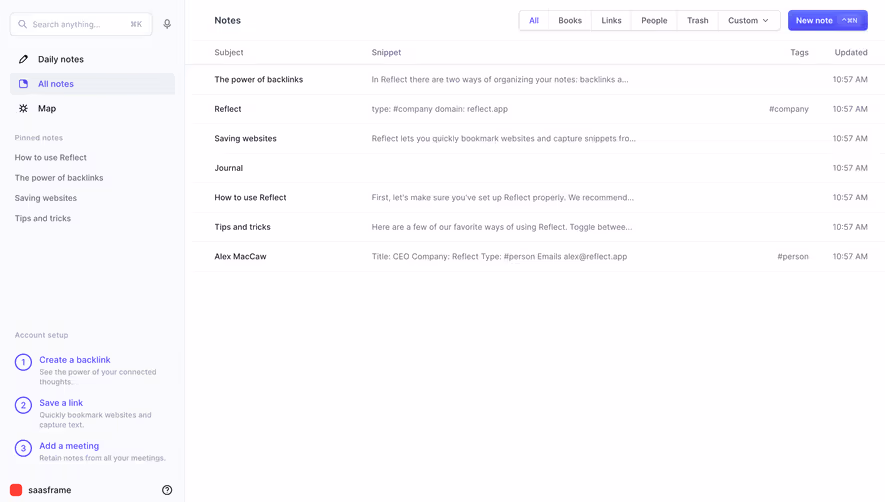Click the #person tag
Image resolution: width=885 pixels, height=502 pixels.
point(792,256)
